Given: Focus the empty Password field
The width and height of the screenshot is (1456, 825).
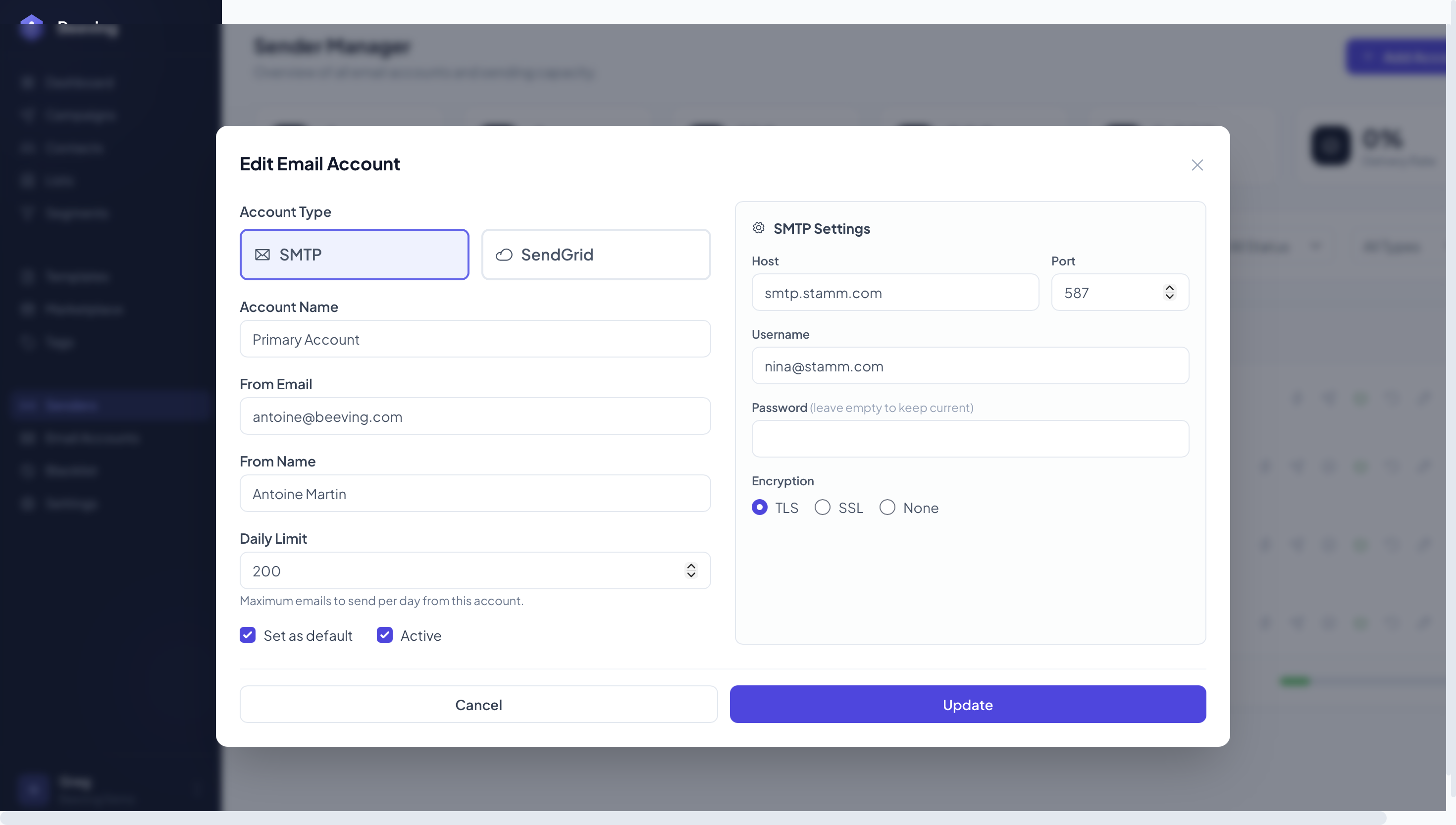Looking at the screenshot, I should click(970, 439).
